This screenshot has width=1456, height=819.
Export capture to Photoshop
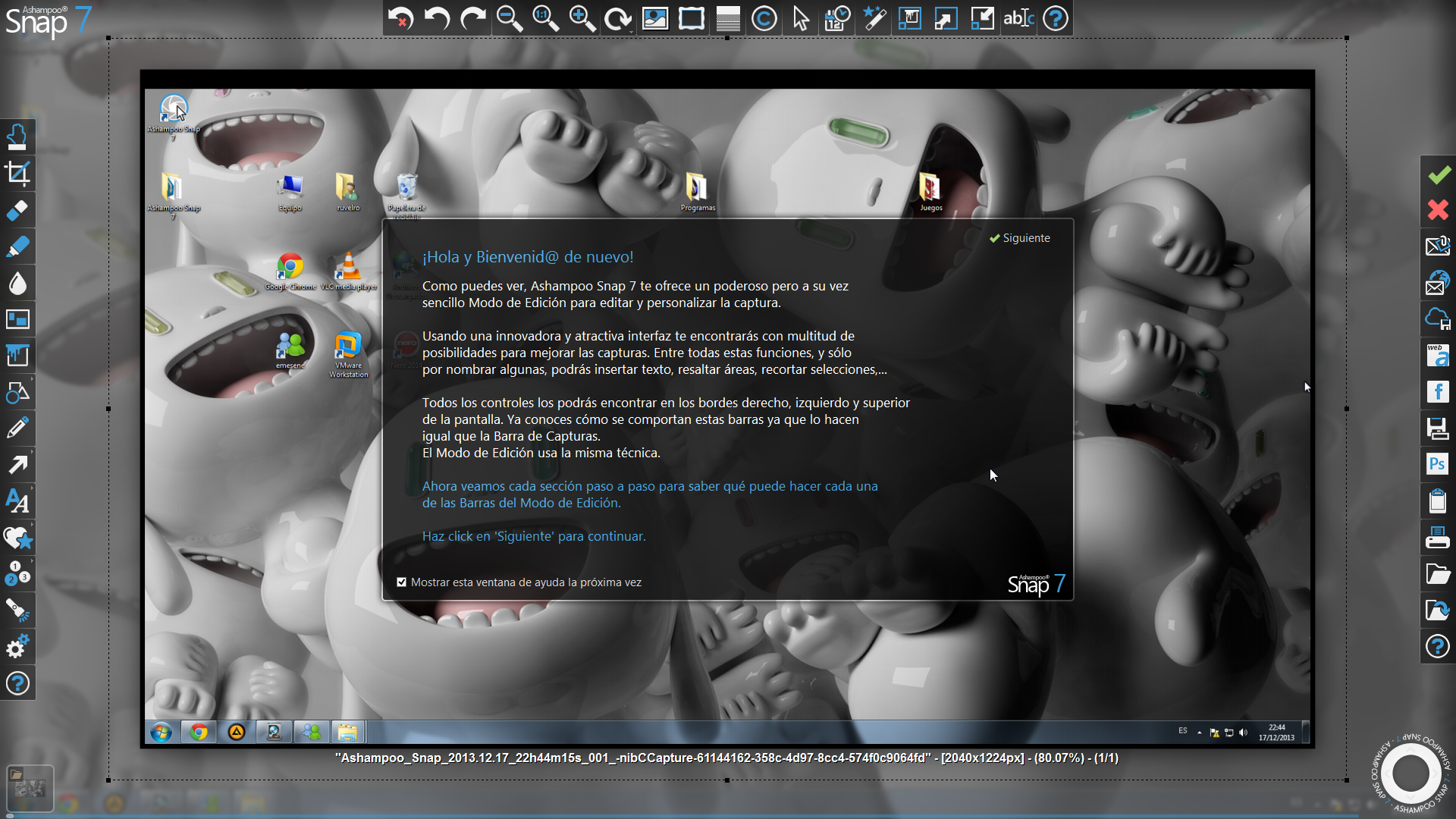click(x=1437, y=464)
